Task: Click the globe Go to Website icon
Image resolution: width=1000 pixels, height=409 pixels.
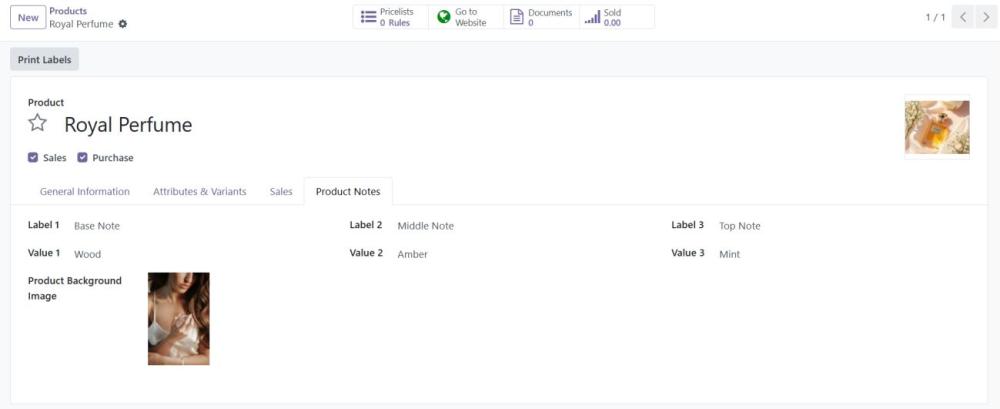Action: 444,17
